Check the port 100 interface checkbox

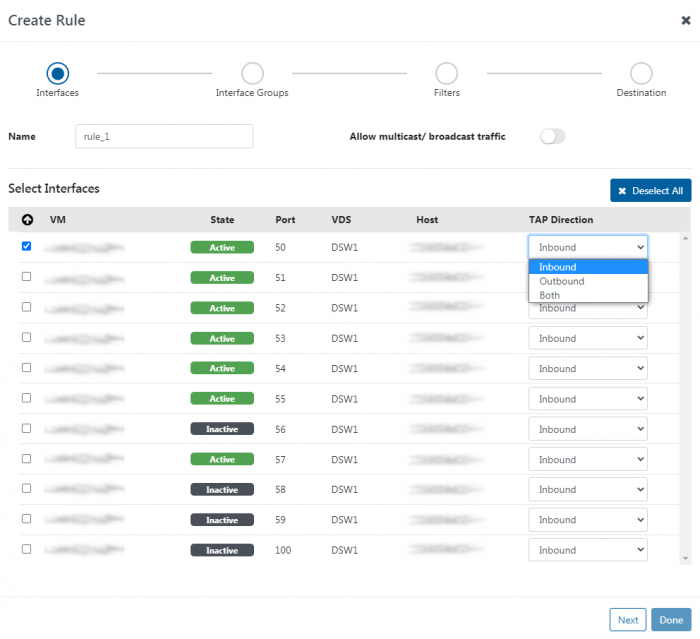point(26,549)
